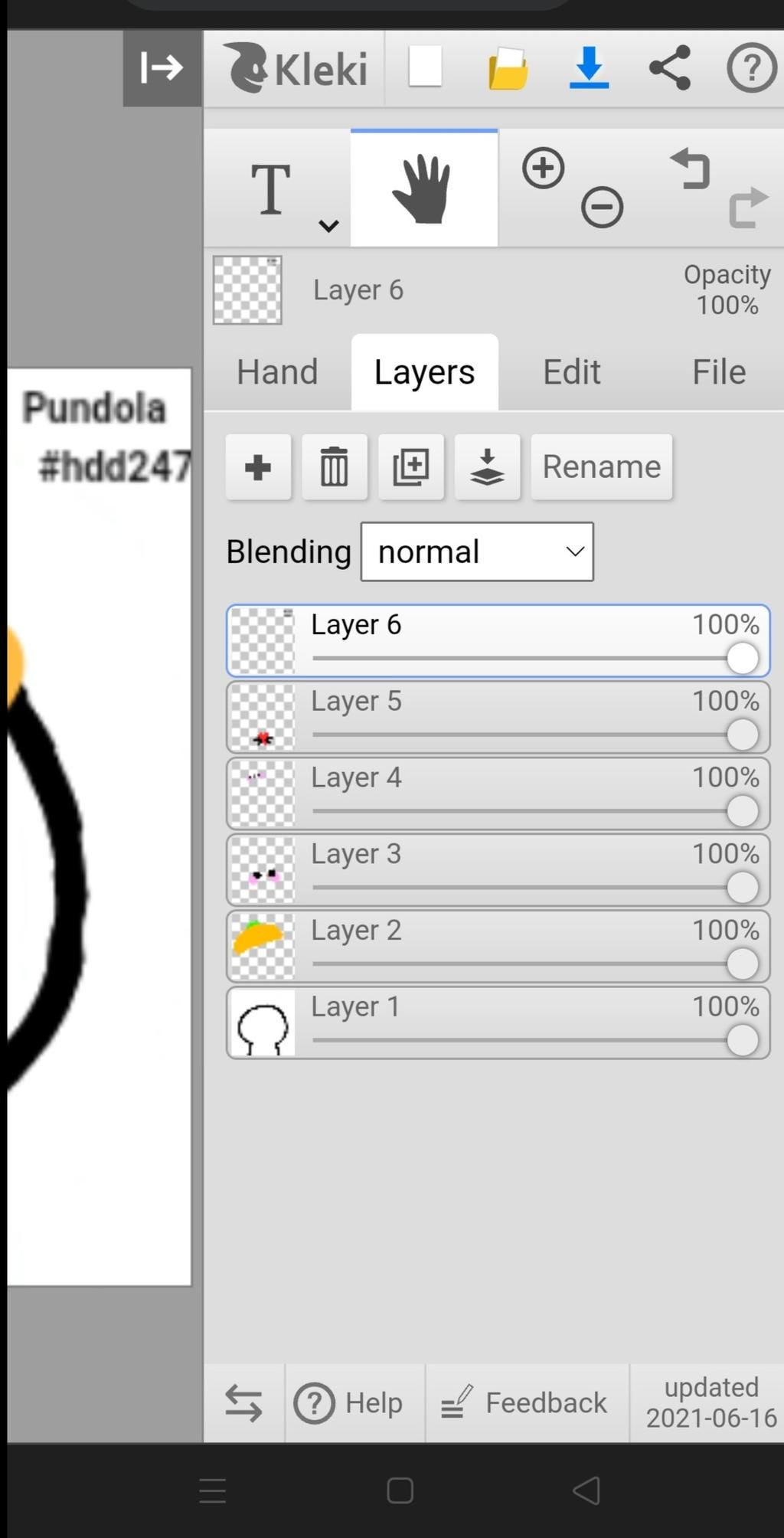Create a new image with the blank page icon
Image resolution: width=784 pixels, height=1538 pixels.
tap(425, 67)
